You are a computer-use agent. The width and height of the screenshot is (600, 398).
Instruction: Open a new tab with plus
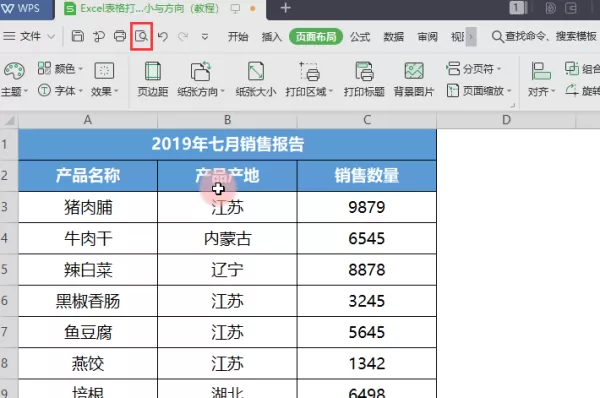[285, 8]
